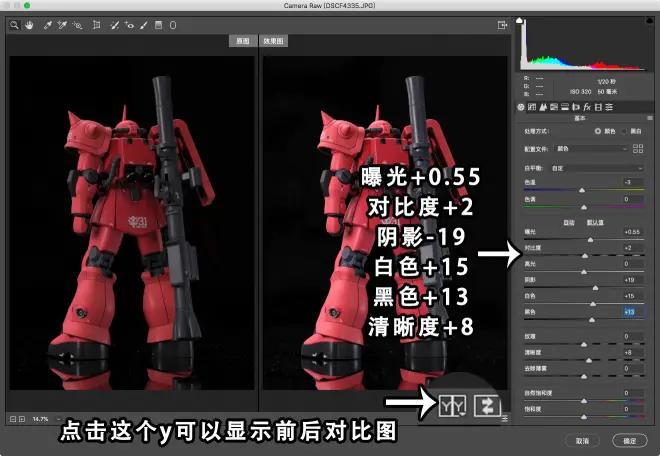
Task: Open the Lens Corrections panel icon
Action: [x=576, y=107]
